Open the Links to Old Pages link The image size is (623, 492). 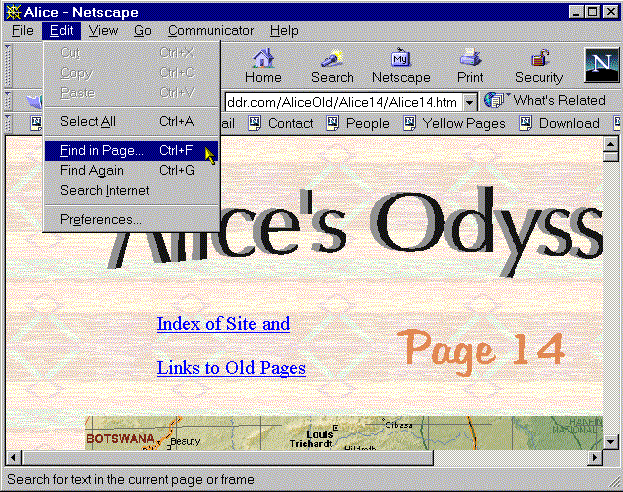coord(231,368)
